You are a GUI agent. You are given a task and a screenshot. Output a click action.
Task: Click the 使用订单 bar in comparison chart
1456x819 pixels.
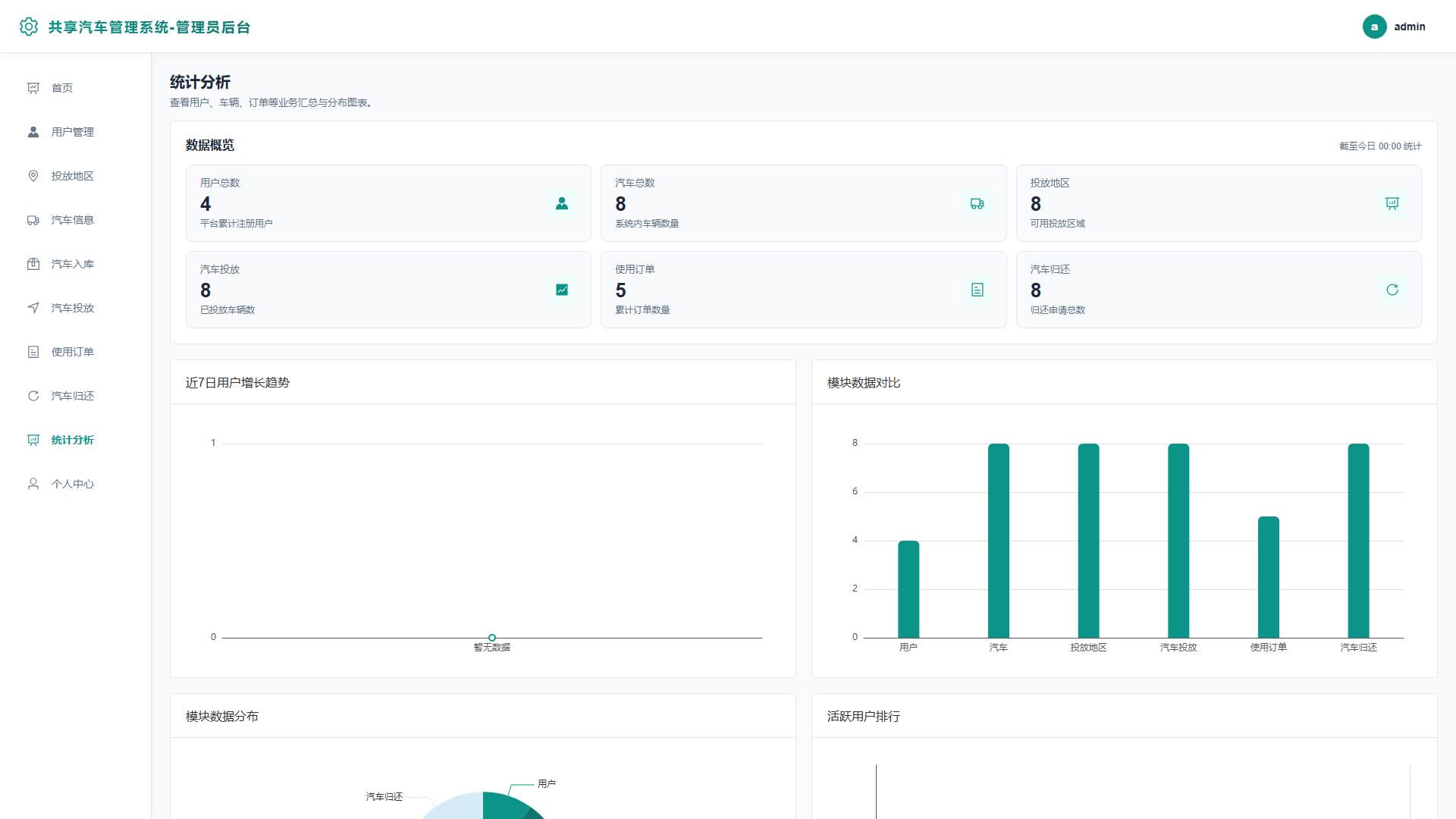[1269, 577]
